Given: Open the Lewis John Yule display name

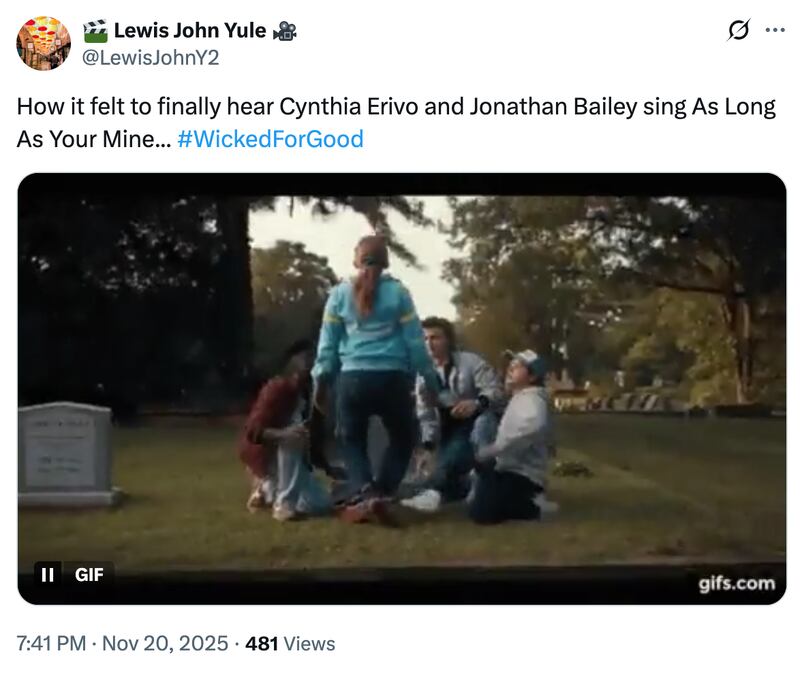Looking at the screenshot, I should tap(189, 31).
